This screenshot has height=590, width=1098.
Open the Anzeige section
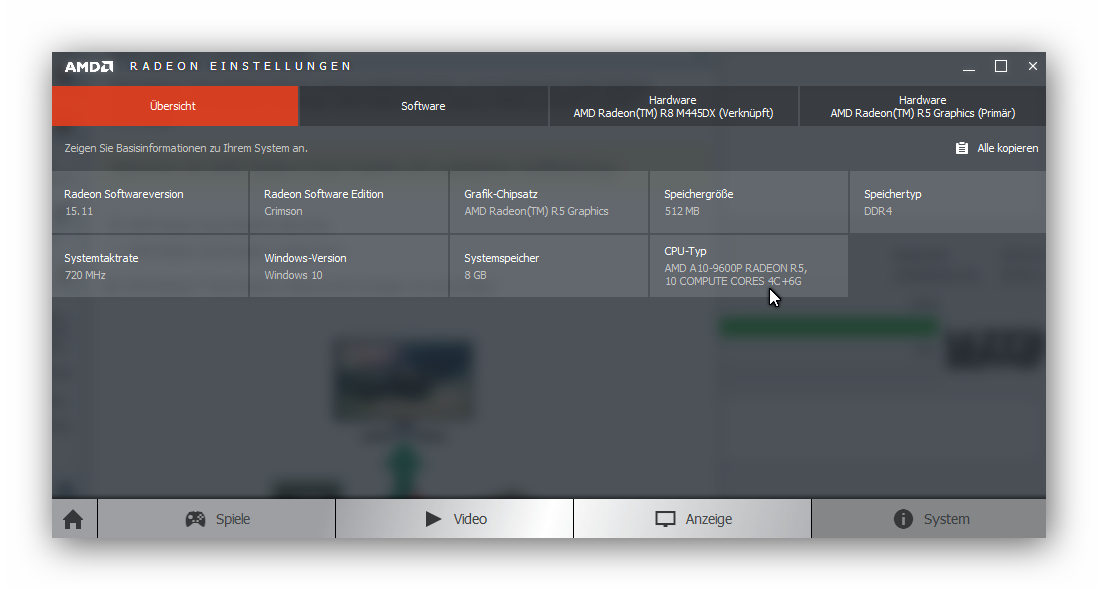pos(693,519)
